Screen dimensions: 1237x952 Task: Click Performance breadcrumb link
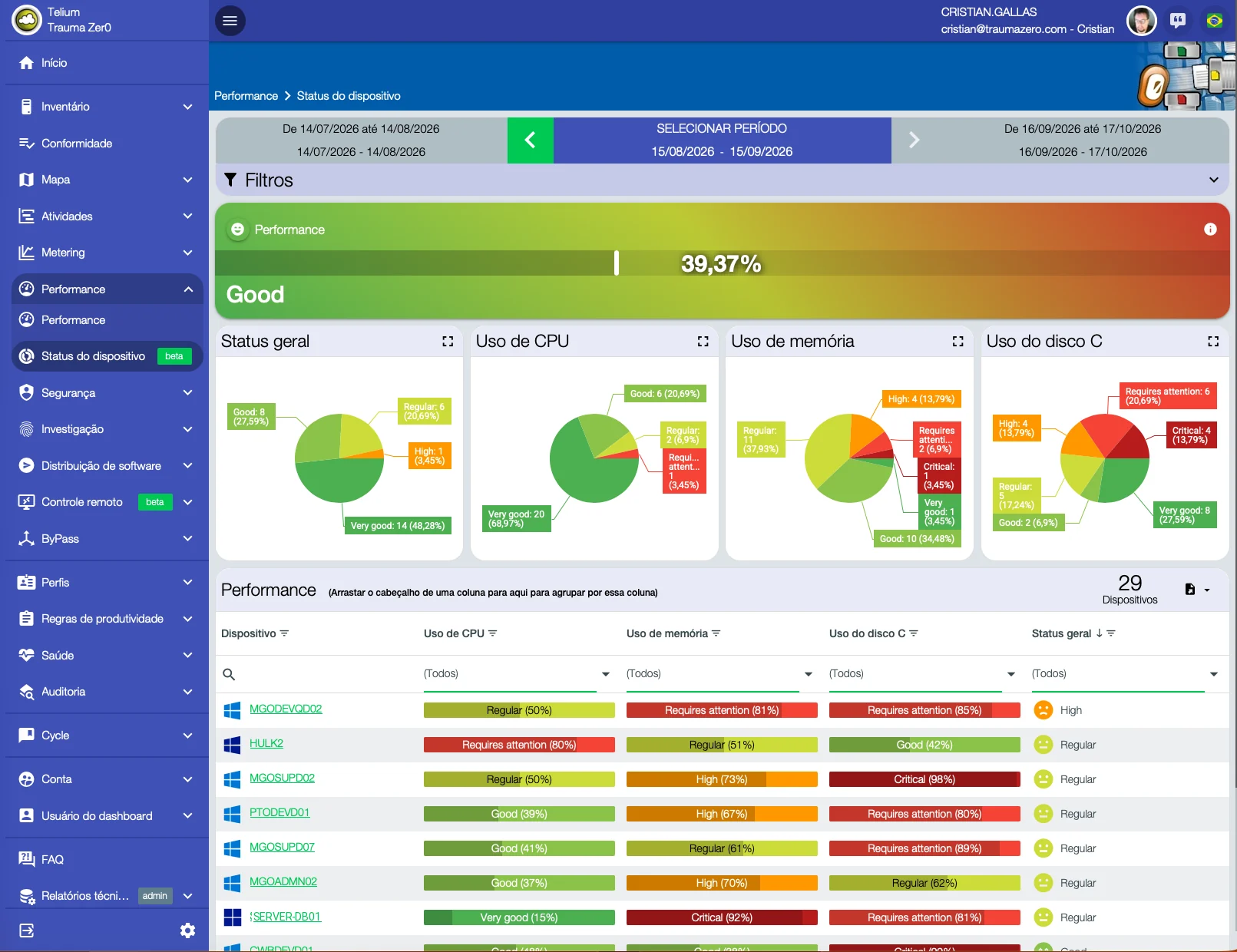(x=246, y=96)
